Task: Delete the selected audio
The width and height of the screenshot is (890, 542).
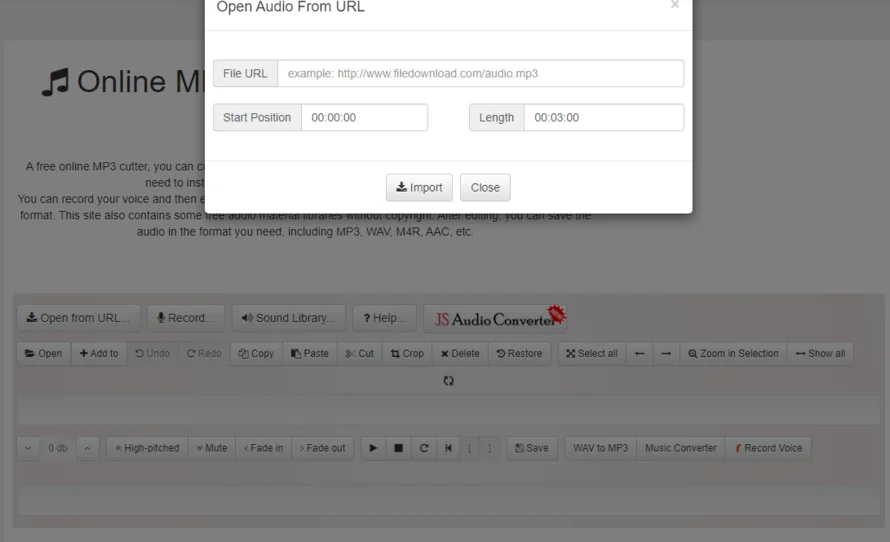Action: [x=460, y=354]
